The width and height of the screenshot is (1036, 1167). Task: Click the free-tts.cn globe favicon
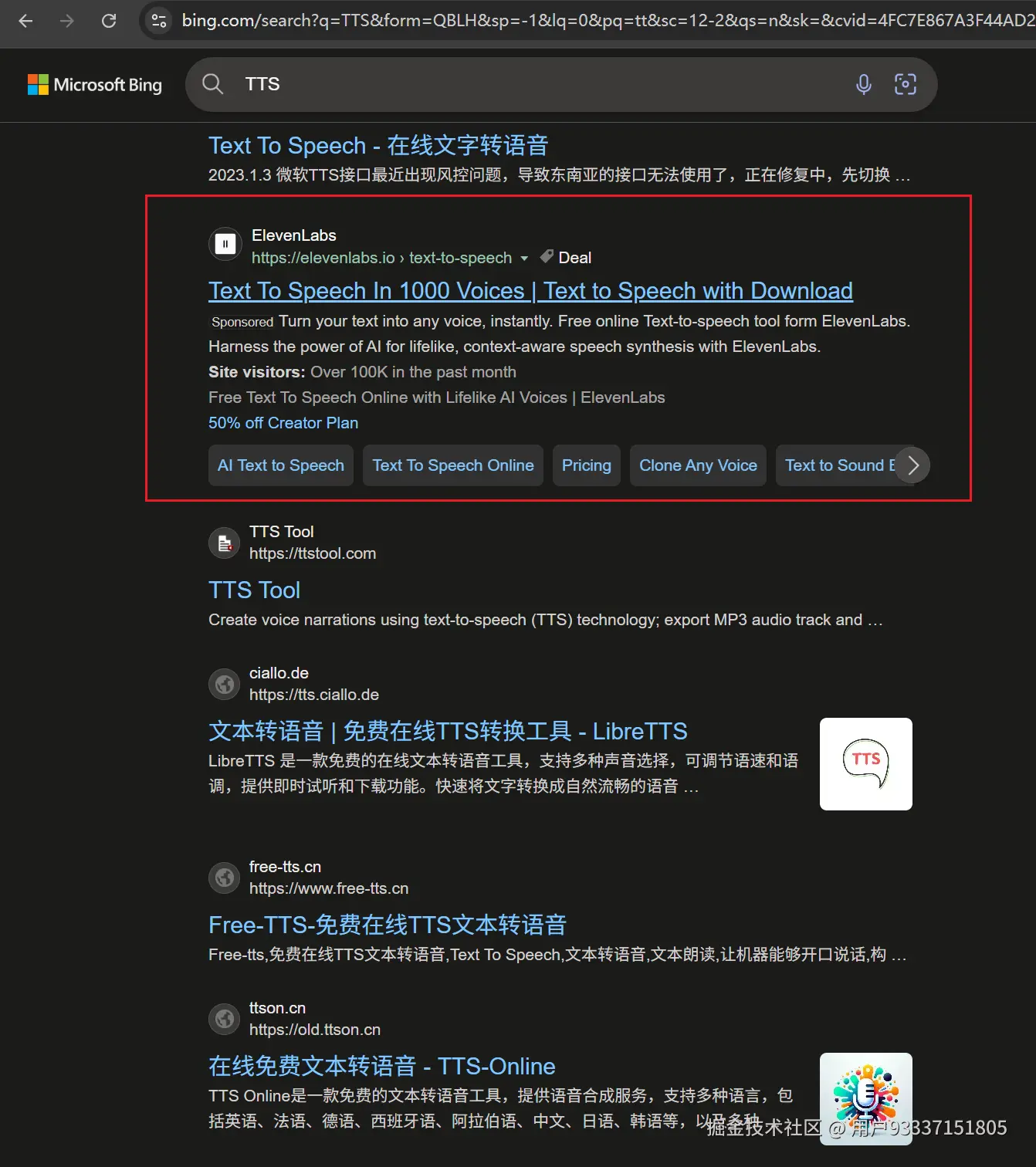[x=225, y=878]
